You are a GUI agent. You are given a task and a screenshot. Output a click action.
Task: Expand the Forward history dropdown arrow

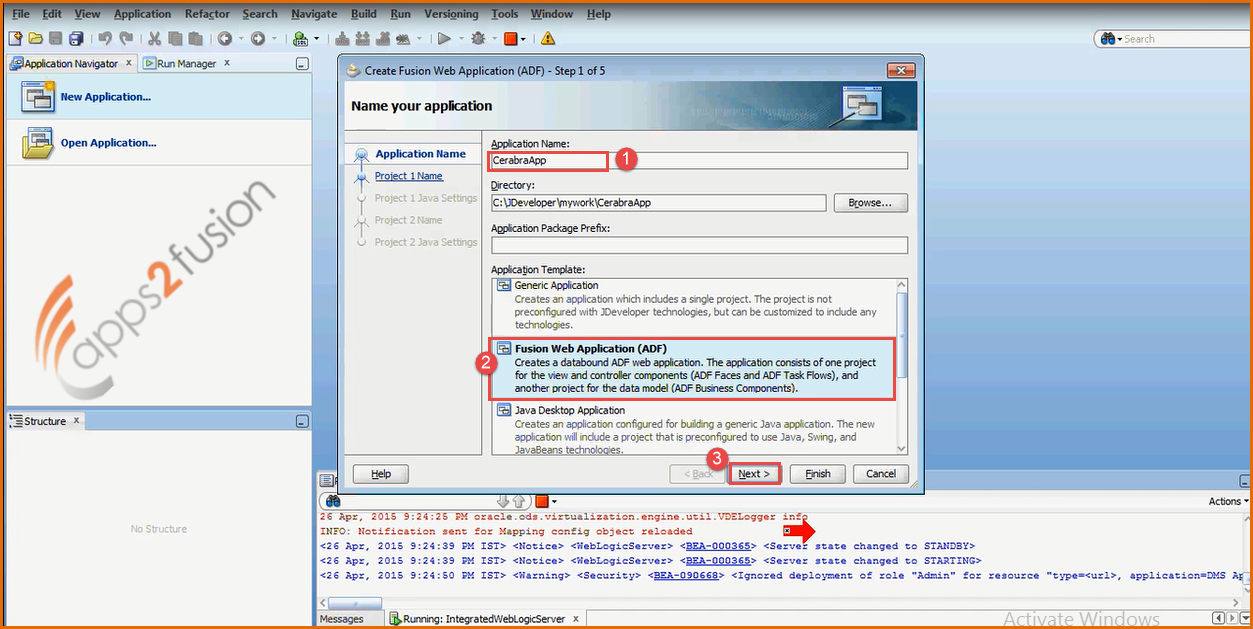273,39
